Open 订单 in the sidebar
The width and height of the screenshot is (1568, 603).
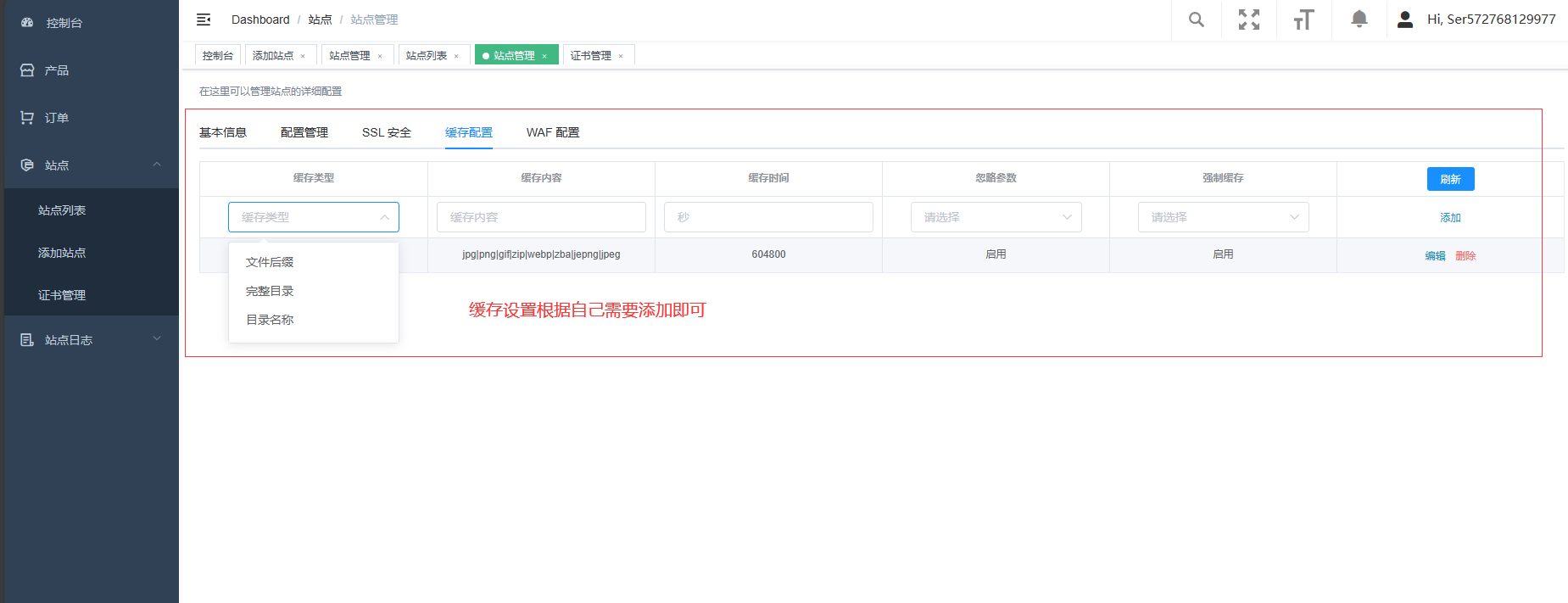pyautogui.click(x=57, y=118)
